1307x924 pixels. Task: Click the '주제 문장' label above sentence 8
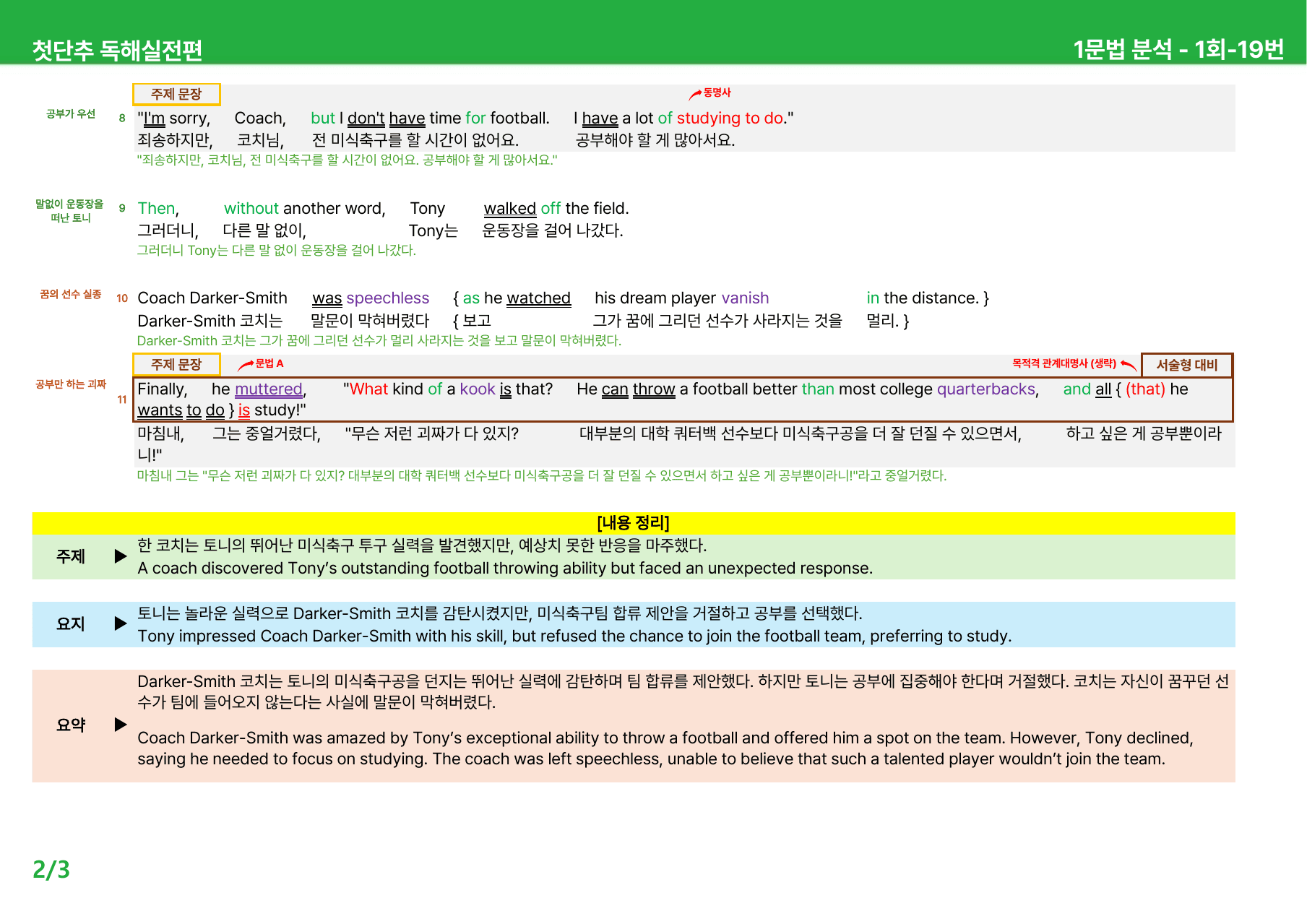tap(176, 94)
